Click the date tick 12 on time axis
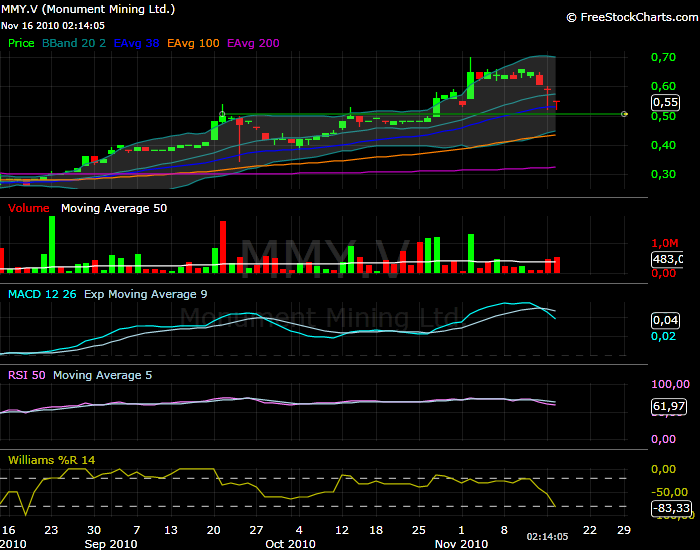 (342, 530)
